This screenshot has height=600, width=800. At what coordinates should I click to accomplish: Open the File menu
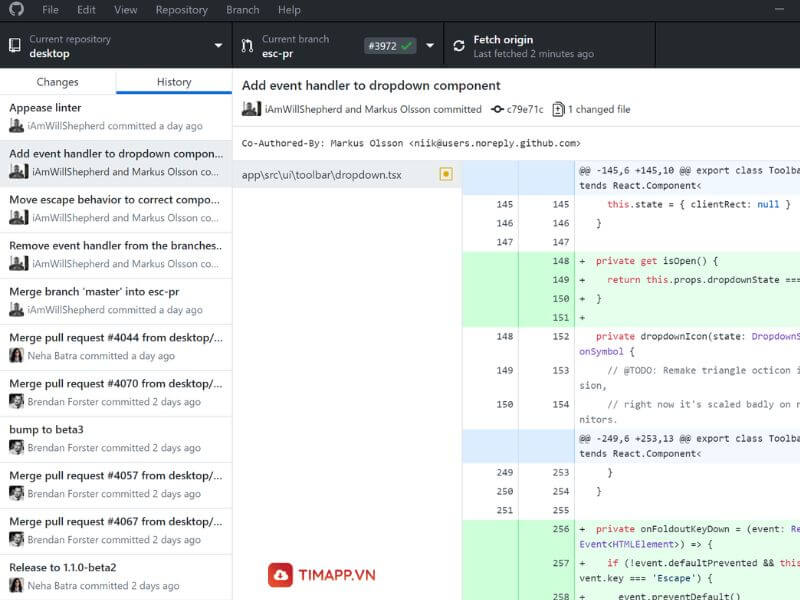coord(50,10)
